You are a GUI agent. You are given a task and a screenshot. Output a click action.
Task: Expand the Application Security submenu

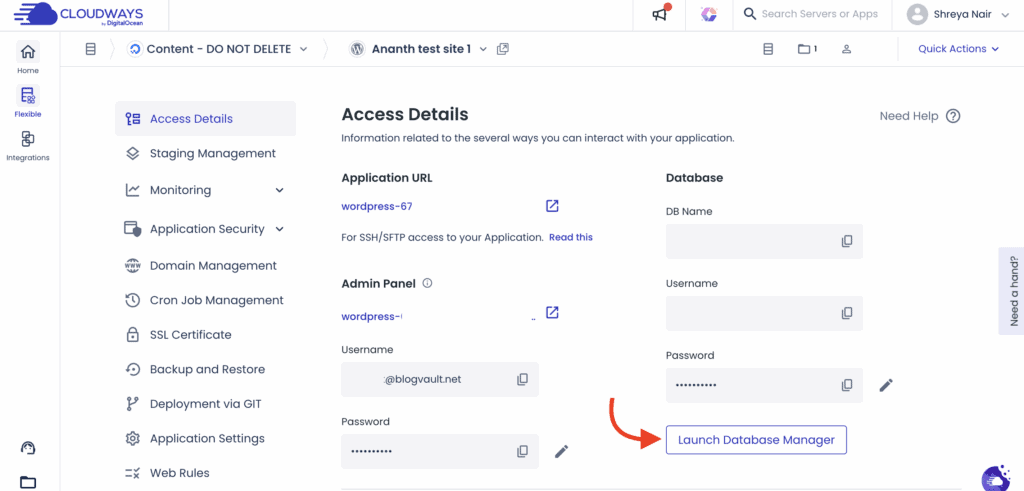[x=280, y=229]
